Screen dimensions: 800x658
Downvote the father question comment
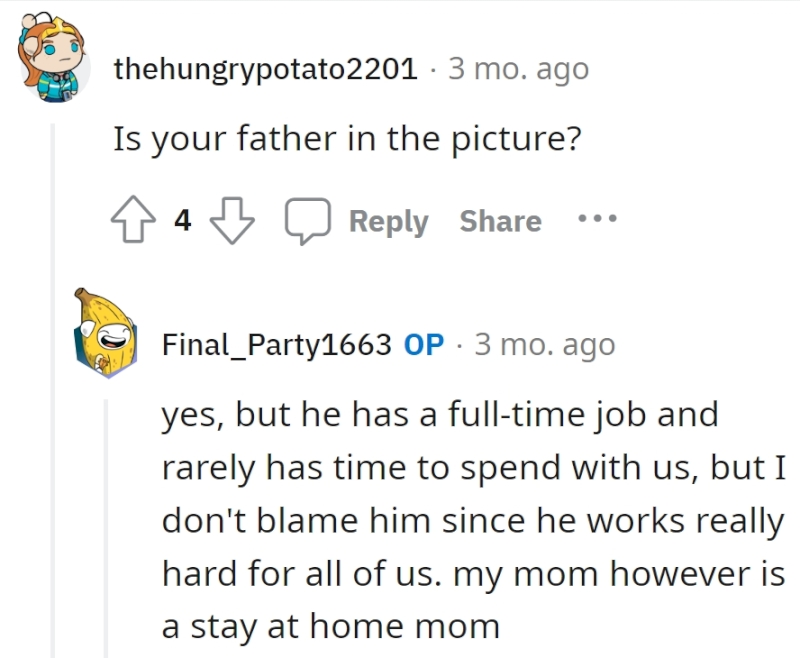(x=232, y=220)
